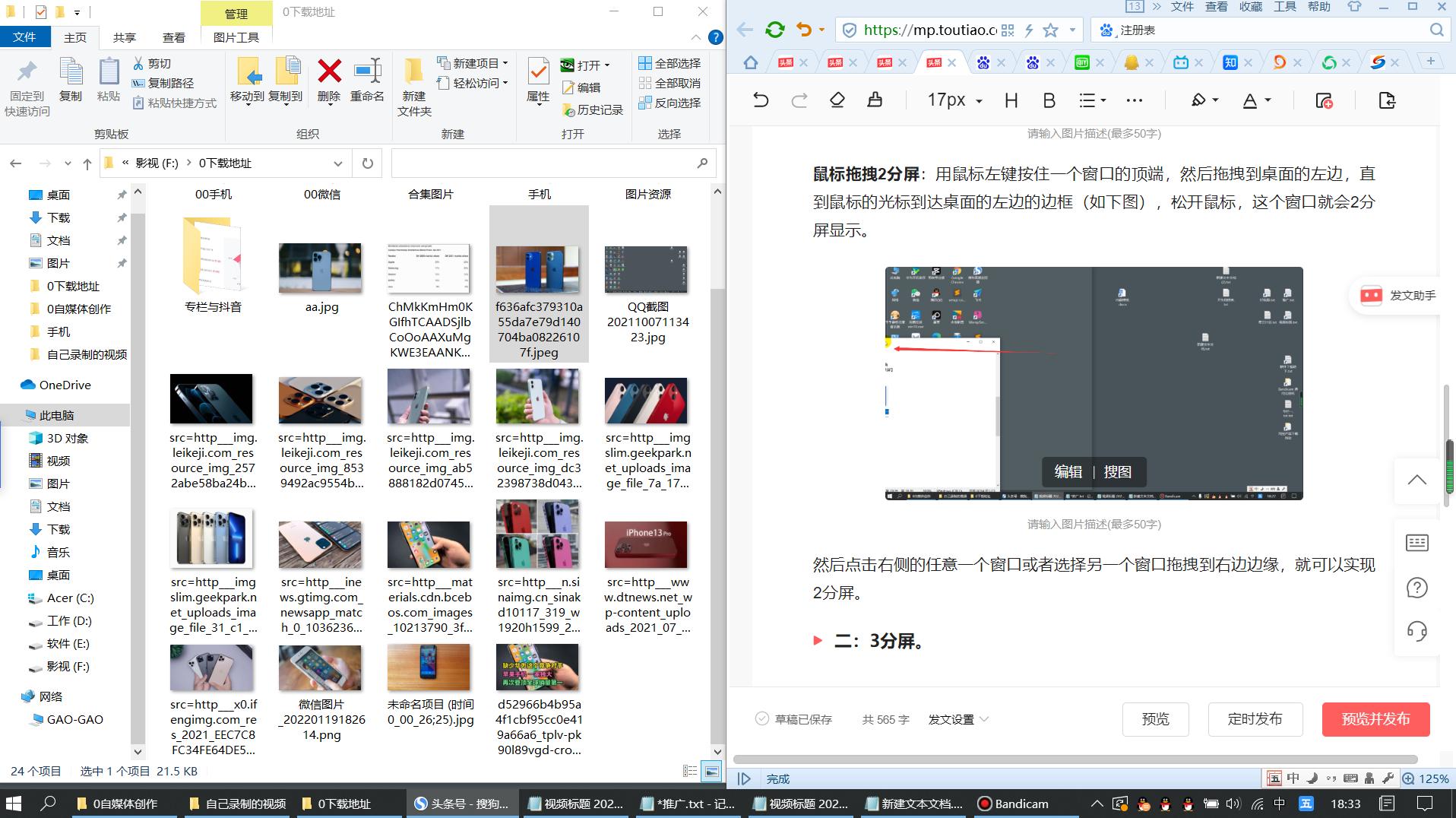Image resolution: width=1456 pixels, height=818 pixels.
Task: Bold text using the B icon
Action: pos(1049,100)
